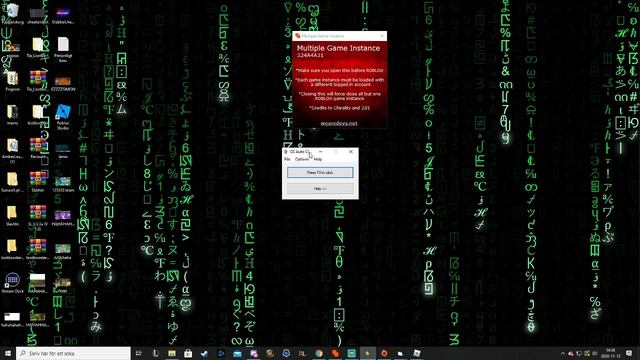The image size is (640, 360).
Task: Select the EZZZZSMON desktop thumbnail
Action: coord(63,84)
